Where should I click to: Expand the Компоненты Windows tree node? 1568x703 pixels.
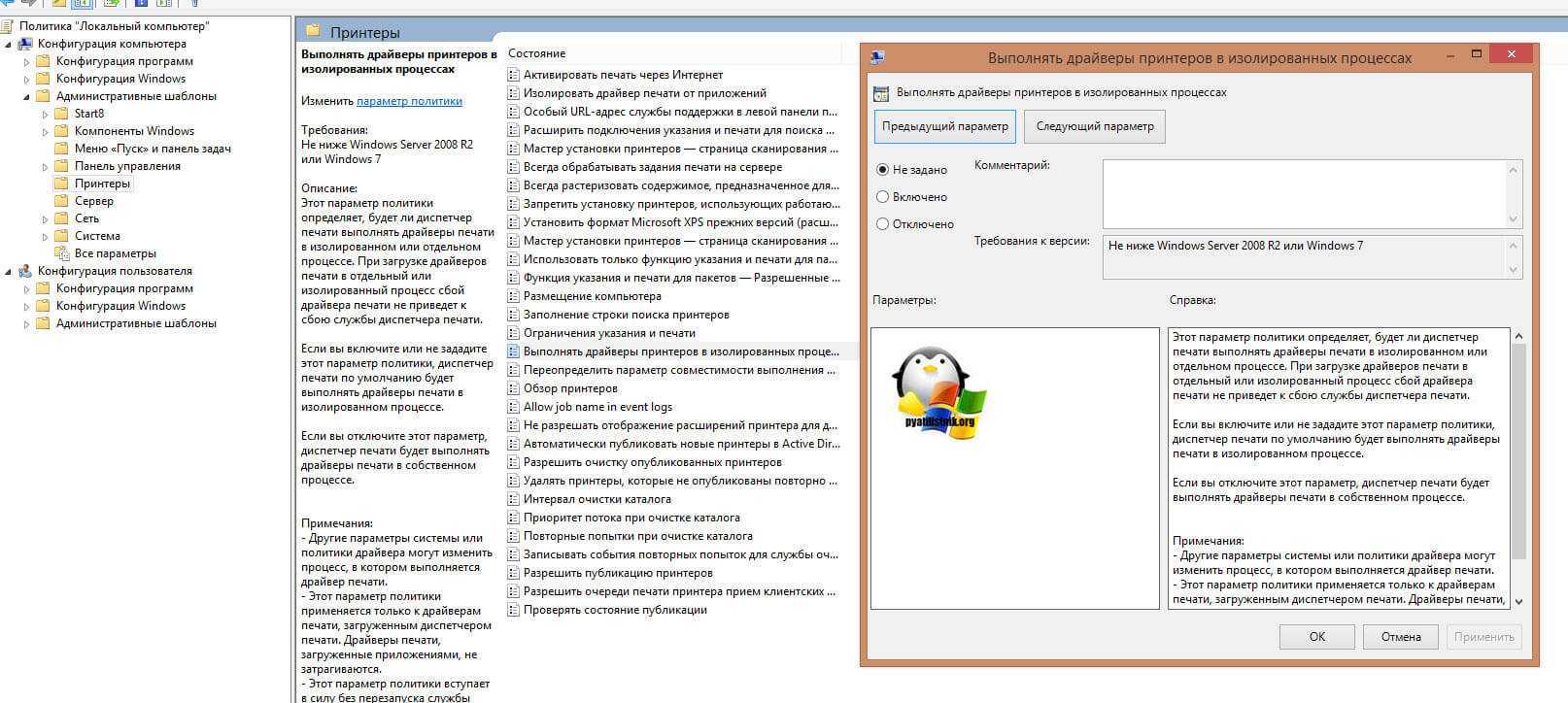(x=45, y=132)
